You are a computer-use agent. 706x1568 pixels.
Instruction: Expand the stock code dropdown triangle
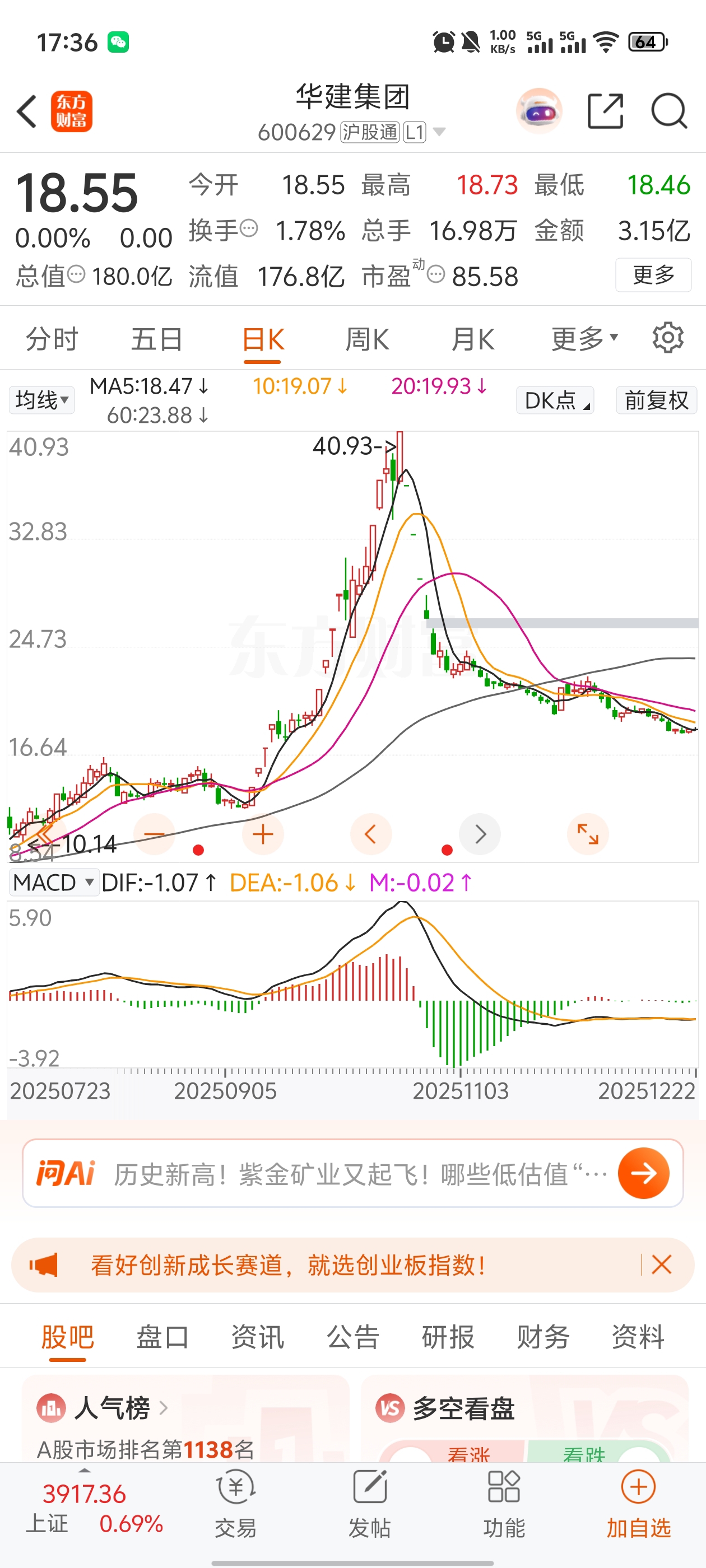(439, 132)
